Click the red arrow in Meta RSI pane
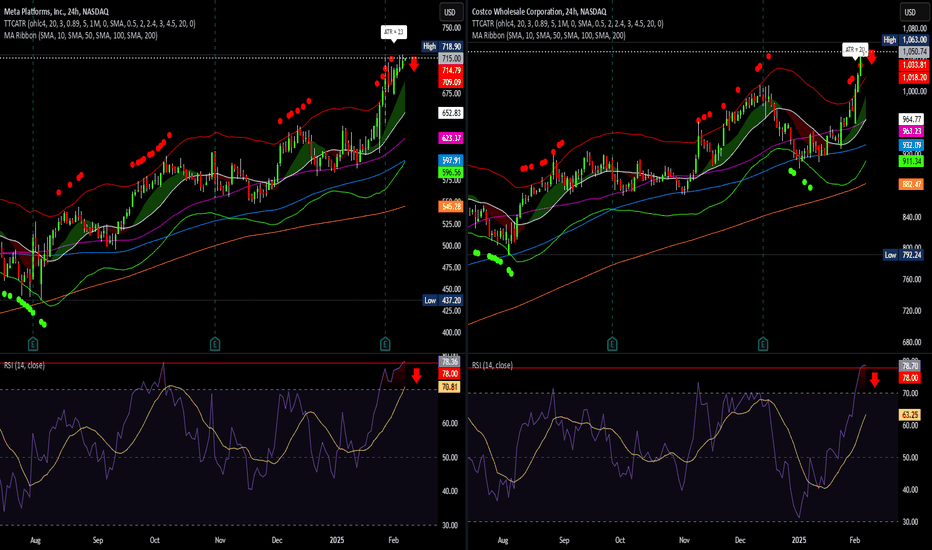Viewport: 932px width, 550px height. click(416, 377)
